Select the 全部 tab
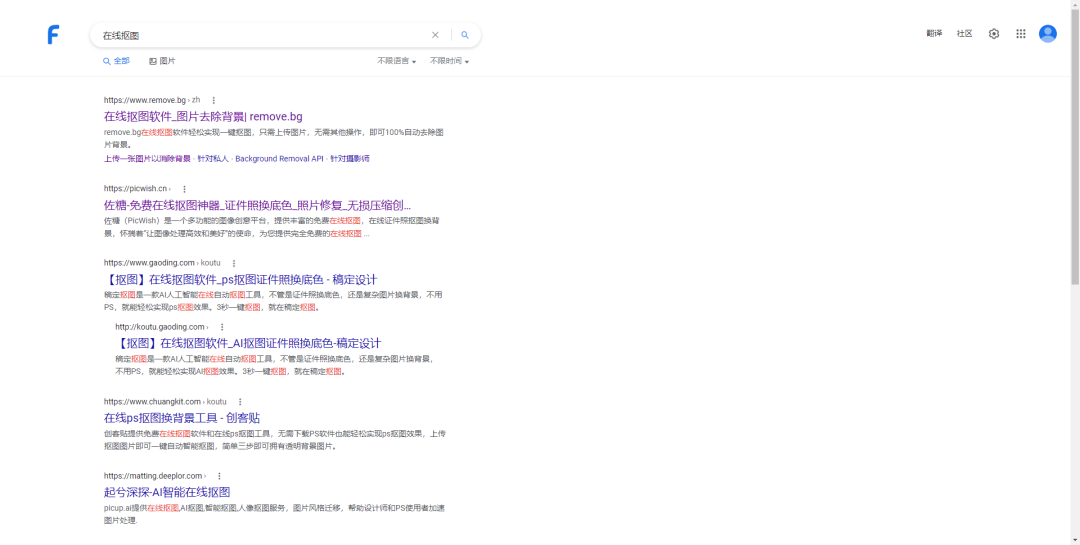This screenshot has width=1080, height=545. pos(116,61)
